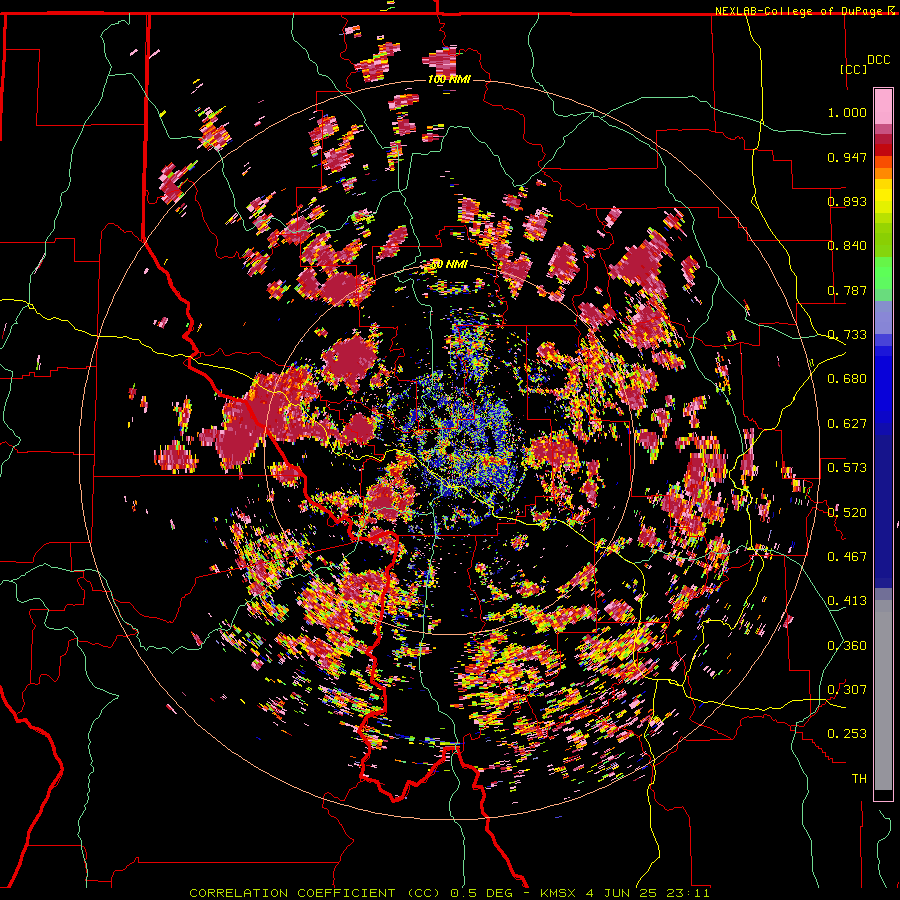
Task: Click the 1.000 value on the color scale
Action: (847, 112)
